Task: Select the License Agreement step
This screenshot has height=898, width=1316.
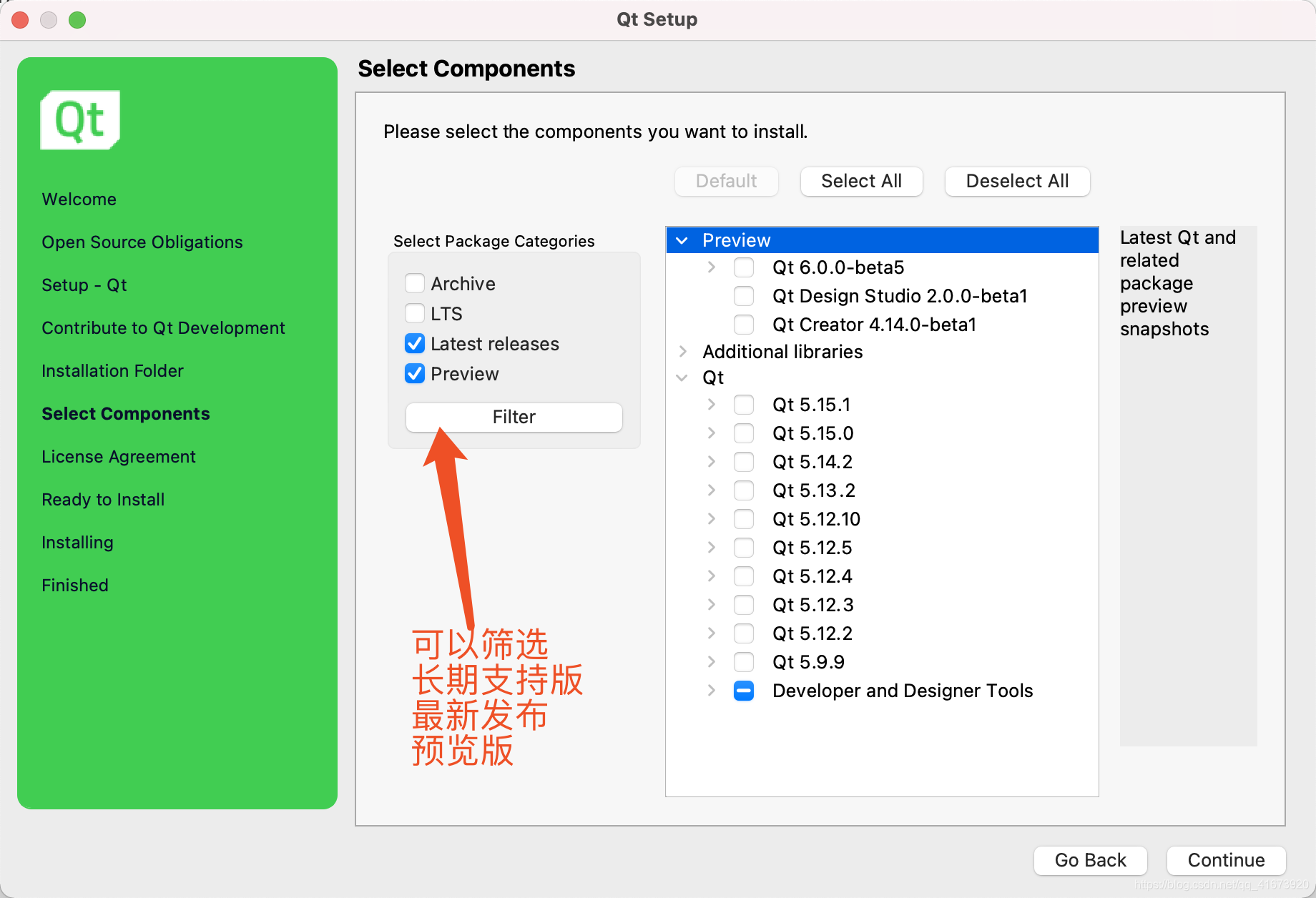Action: click(x=119, y=456)
